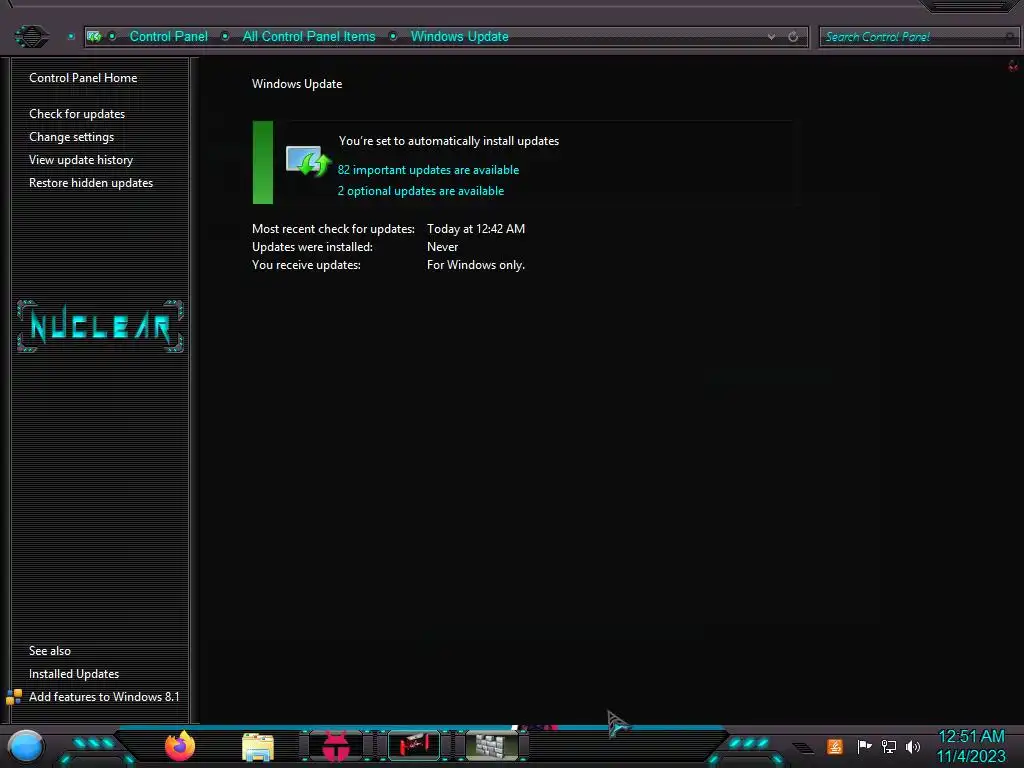Open the red bug app in taskbar

[336, 747]
